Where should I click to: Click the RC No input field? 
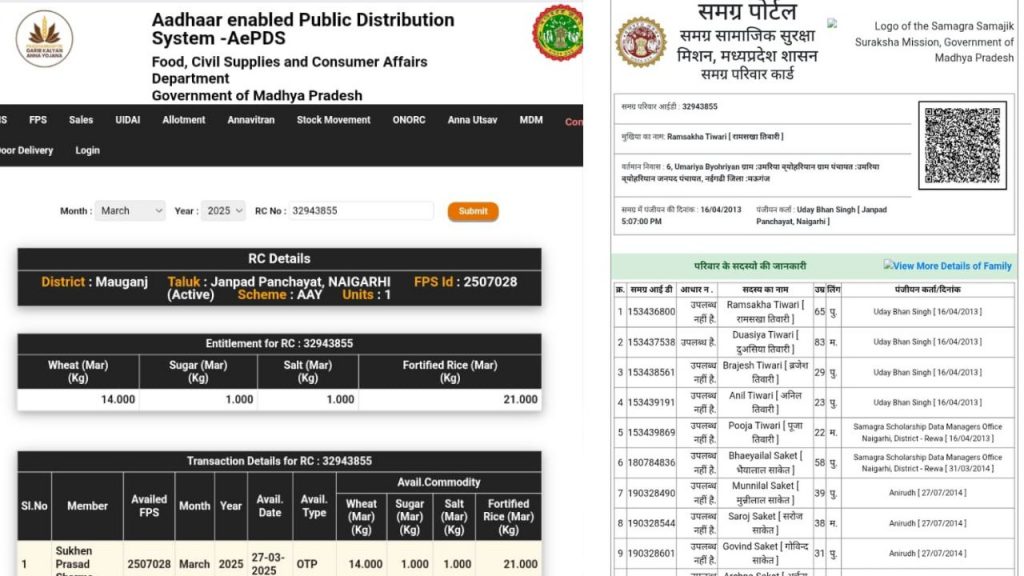[360, 211]
